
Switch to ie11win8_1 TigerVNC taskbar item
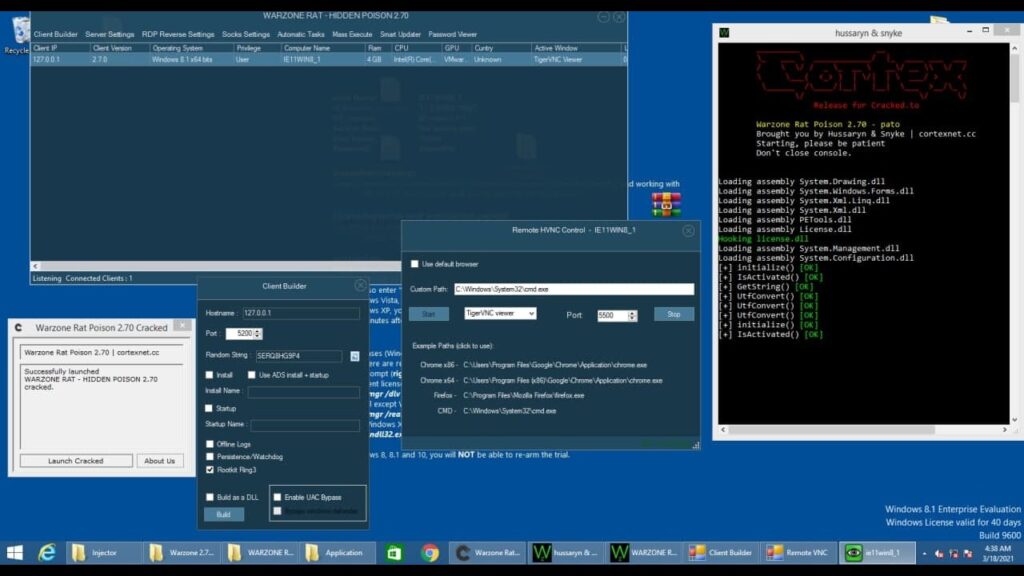pos(877,552)
